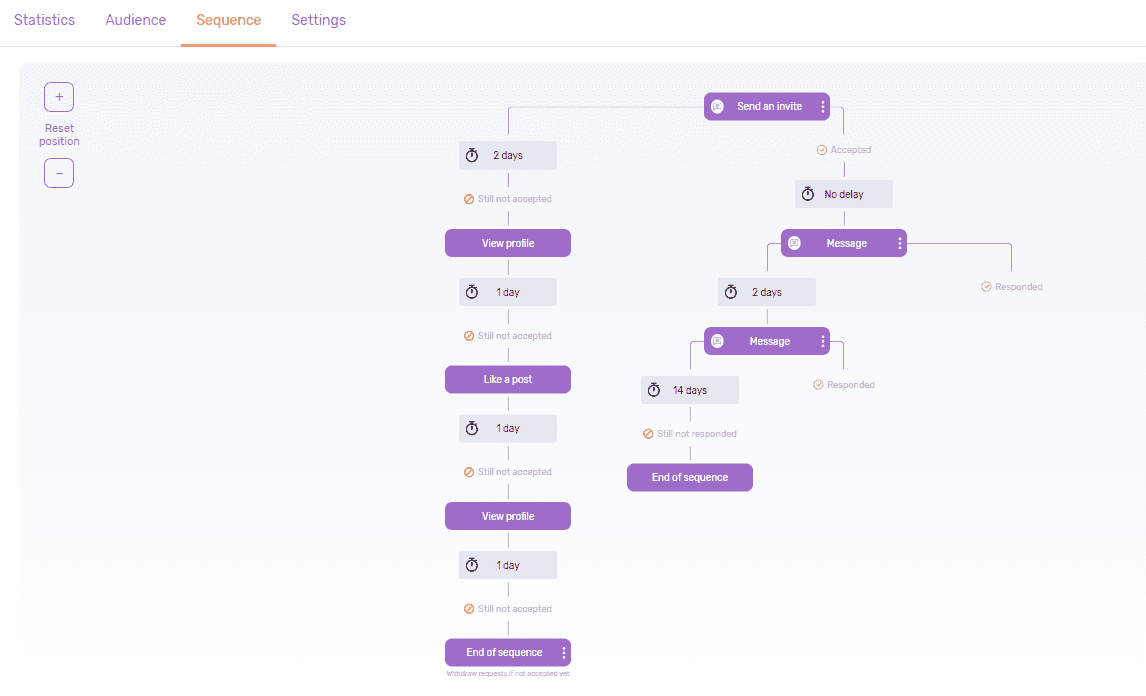This screenshot has width=1146, height=696.
Task: Open the Settings tab
Action: click(x=319, y=20)
